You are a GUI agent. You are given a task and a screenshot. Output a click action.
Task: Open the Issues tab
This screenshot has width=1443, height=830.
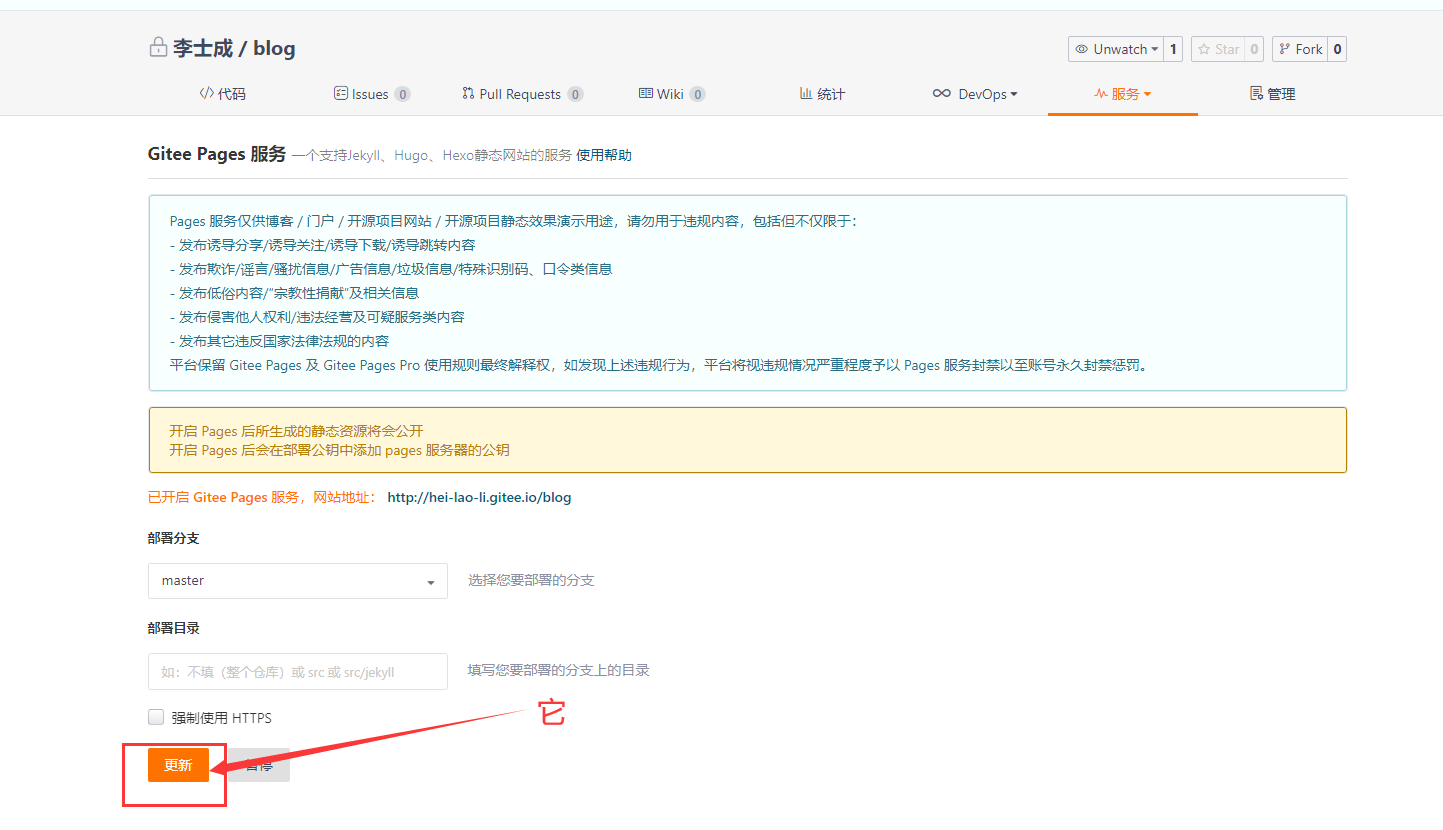(372, 94)
